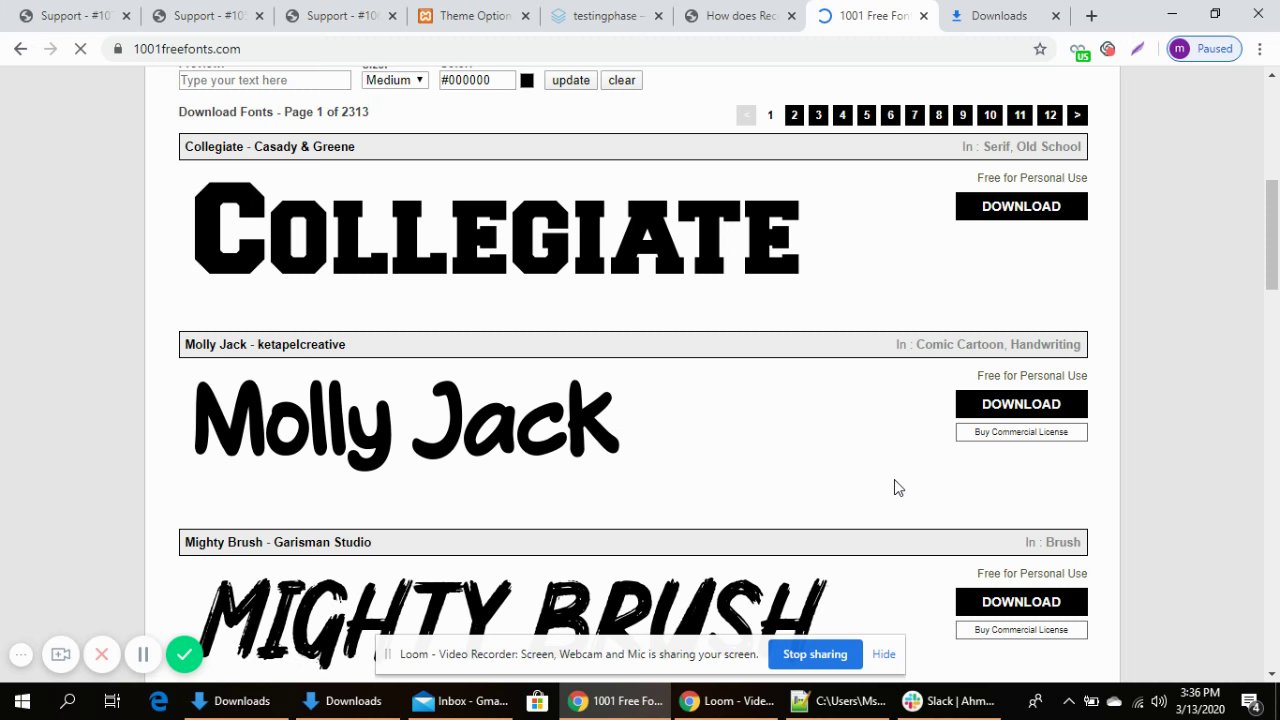This screenshot has height=720, width=1280.
Task: Open Microsoft Edge from the taskbar
Action: pos(158,701)
